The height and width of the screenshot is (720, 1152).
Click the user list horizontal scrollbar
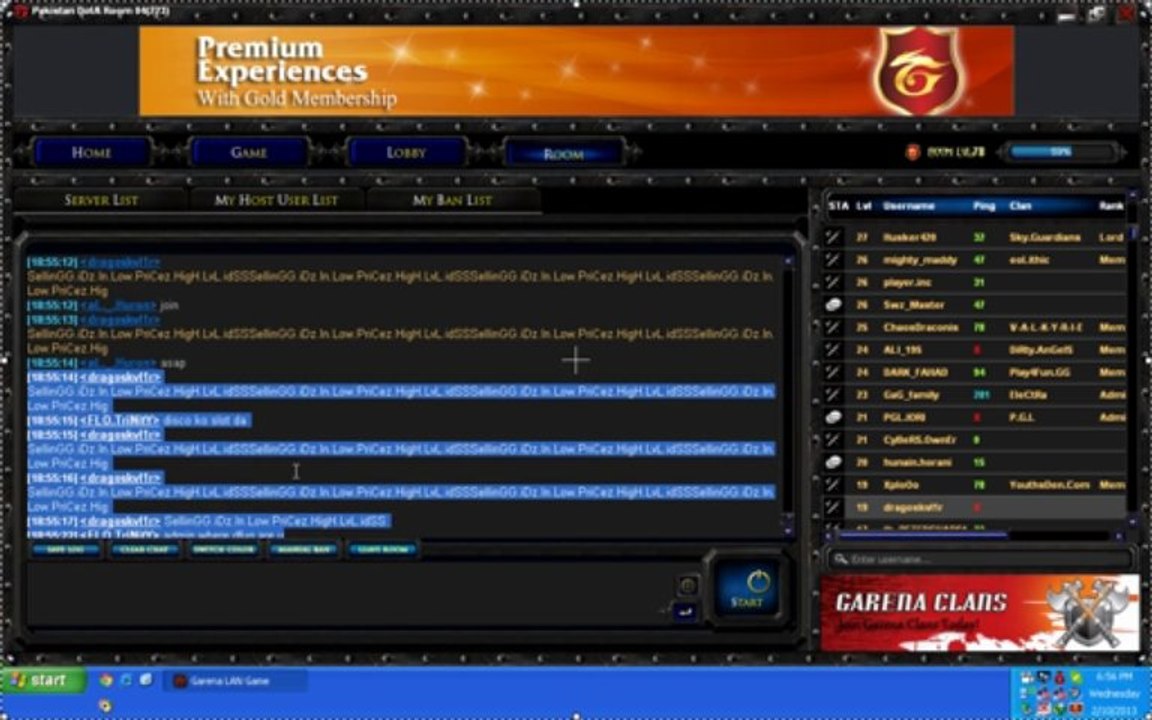[923, 535]
